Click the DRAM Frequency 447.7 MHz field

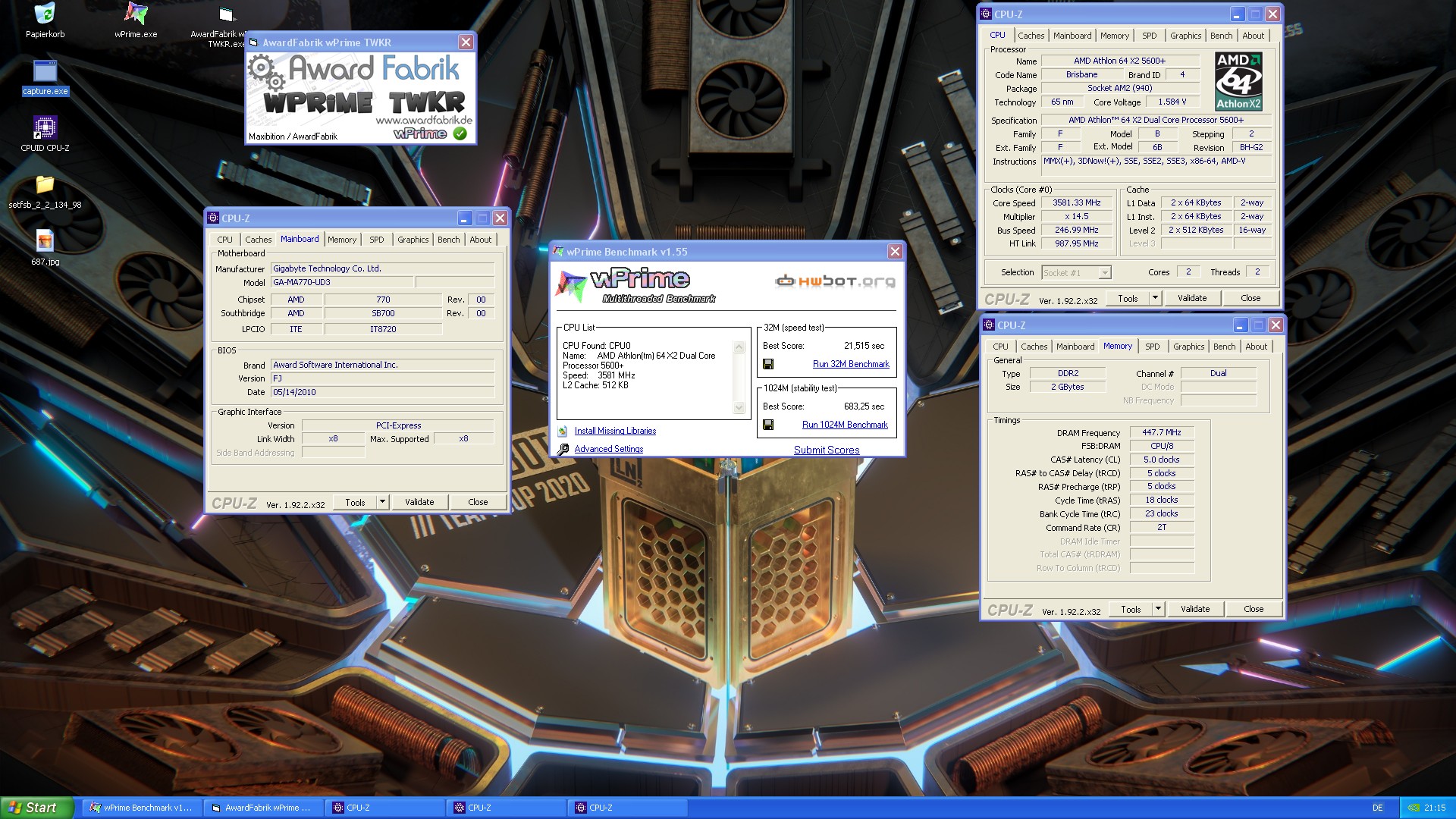tap(1162, 432)
